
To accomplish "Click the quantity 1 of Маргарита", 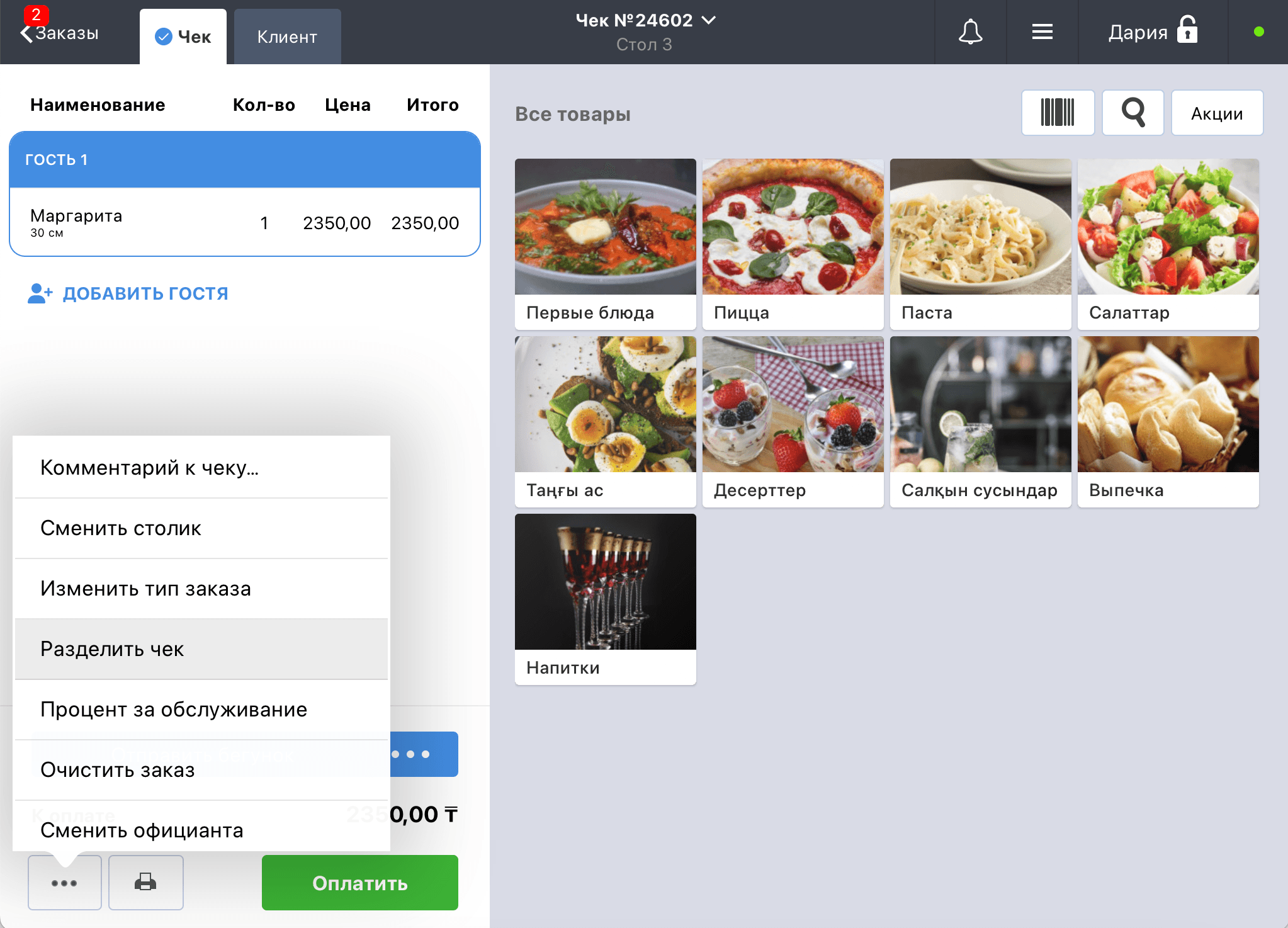I will pos(264,223).
